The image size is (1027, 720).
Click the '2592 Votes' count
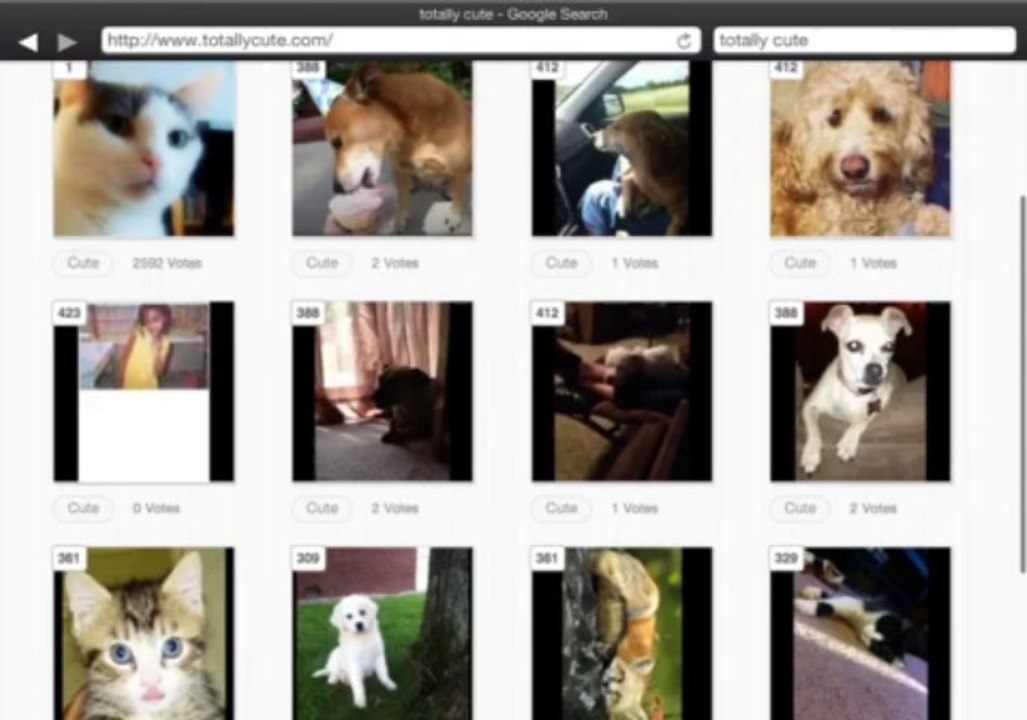click(167, 263)
